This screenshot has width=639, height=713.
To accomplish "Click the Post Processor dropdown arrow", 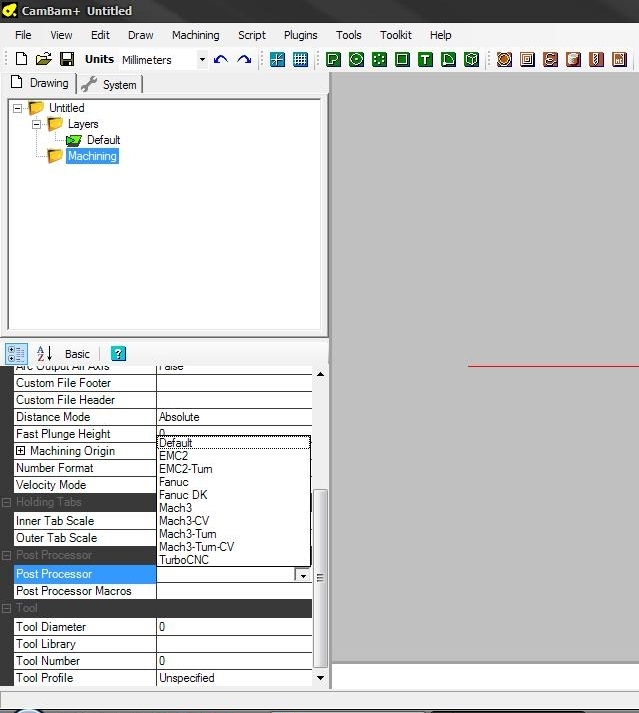I will pos(302,575).
